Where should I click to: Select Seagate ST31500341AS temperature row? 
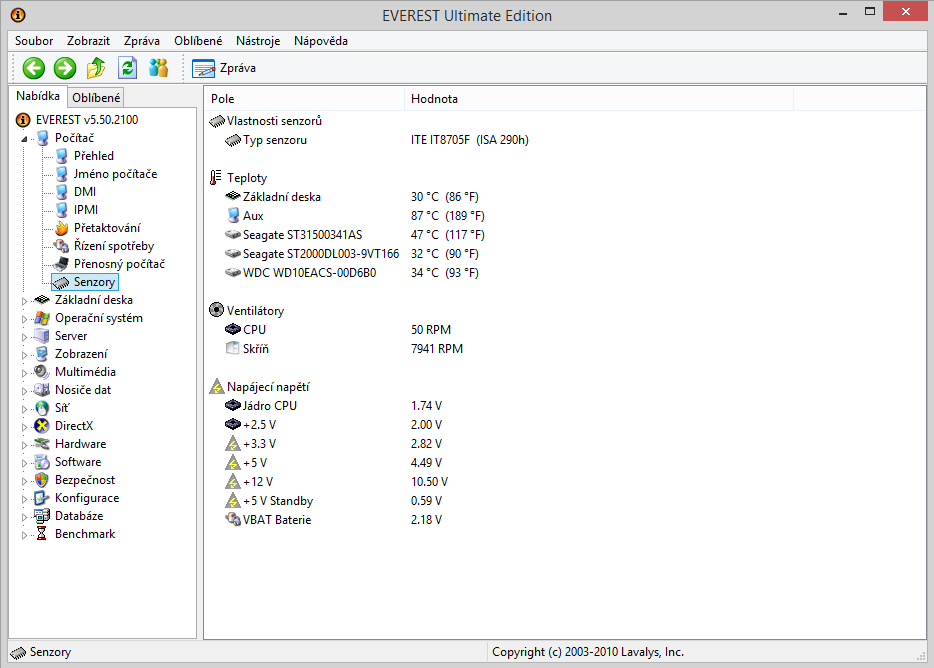356,235
